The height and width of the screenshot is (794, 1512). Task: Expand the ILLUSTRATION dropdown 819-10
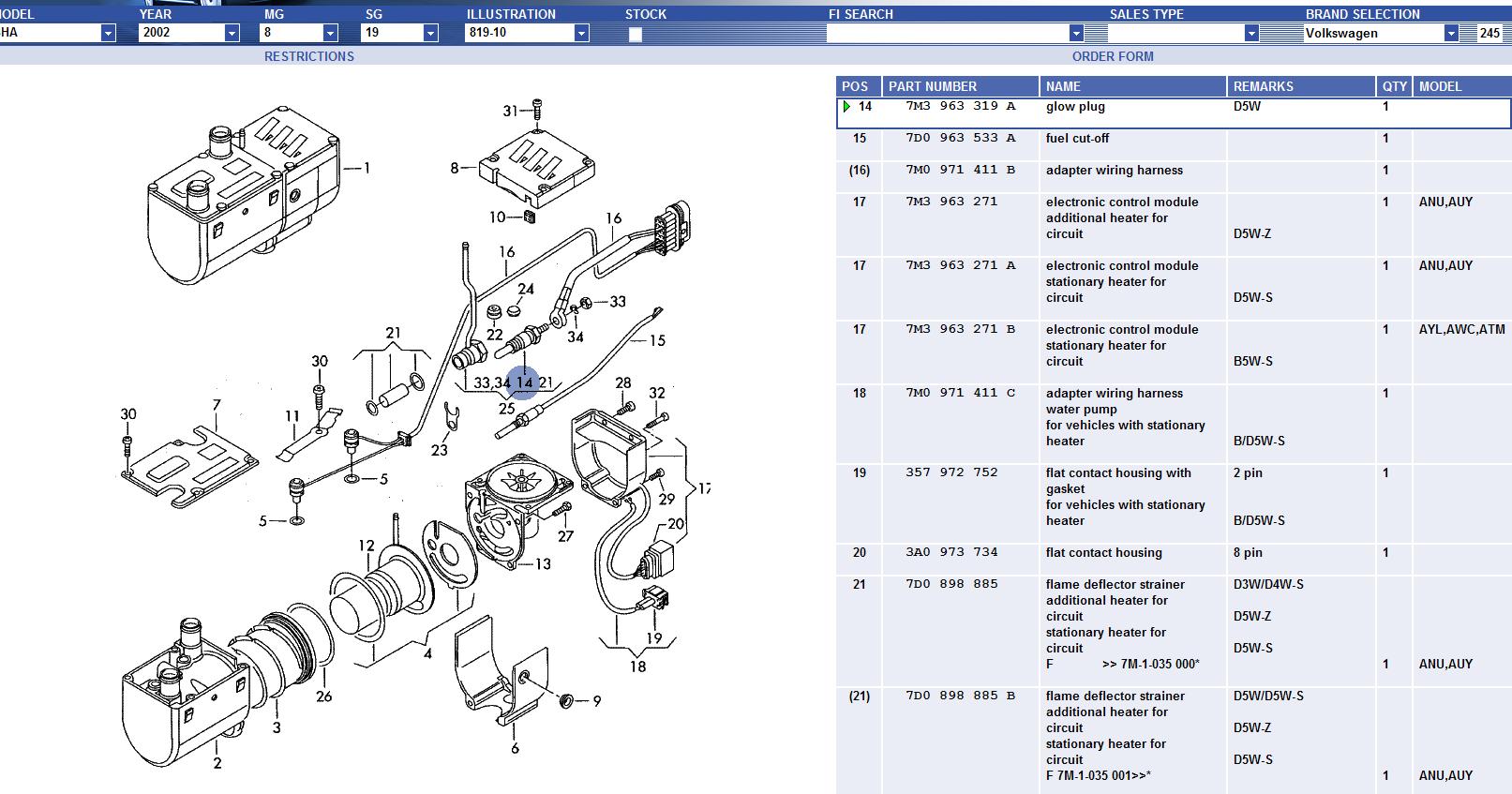tap(581, 34)
